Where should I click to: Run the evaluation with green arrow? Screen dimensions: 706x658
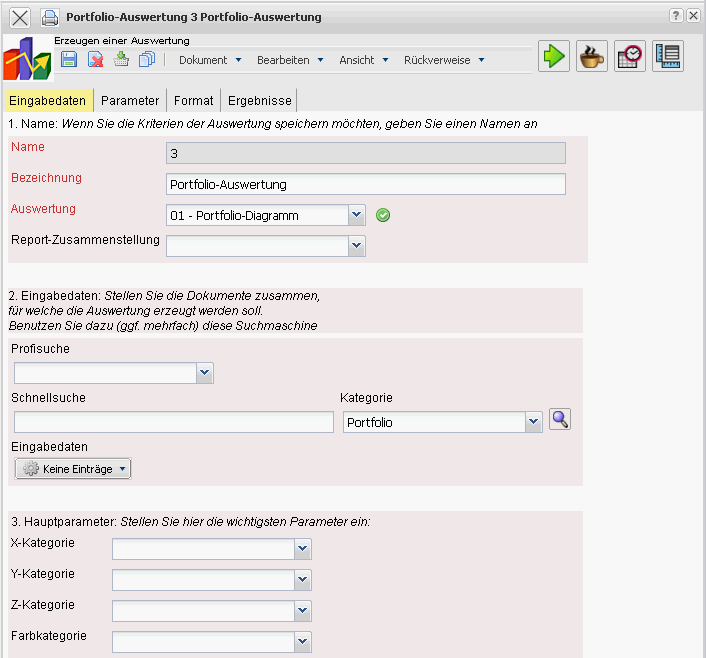pyautogui.click(x=553, y=57)
